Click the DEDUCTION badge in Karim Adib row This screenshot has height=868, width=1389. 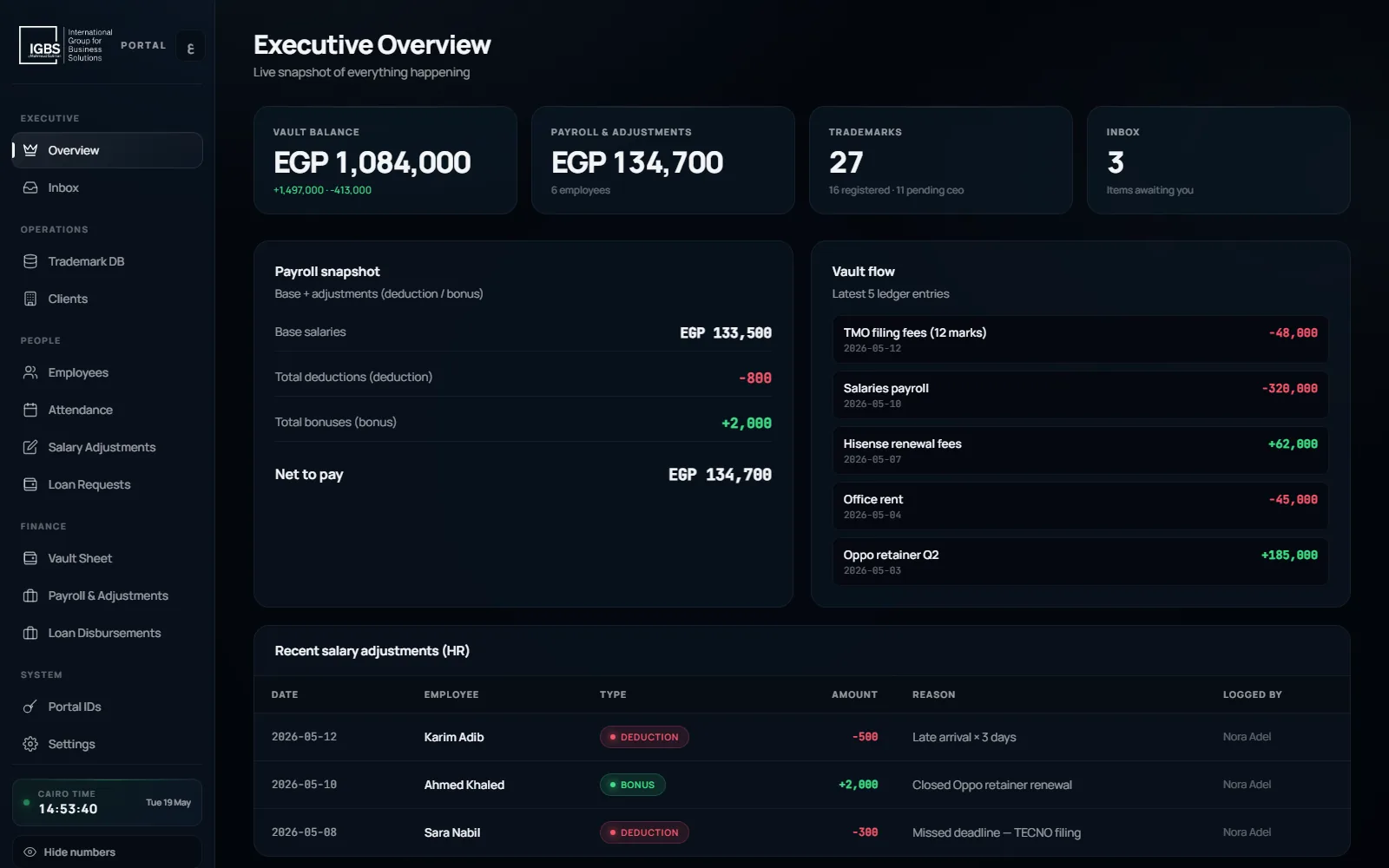click(644, 737)
